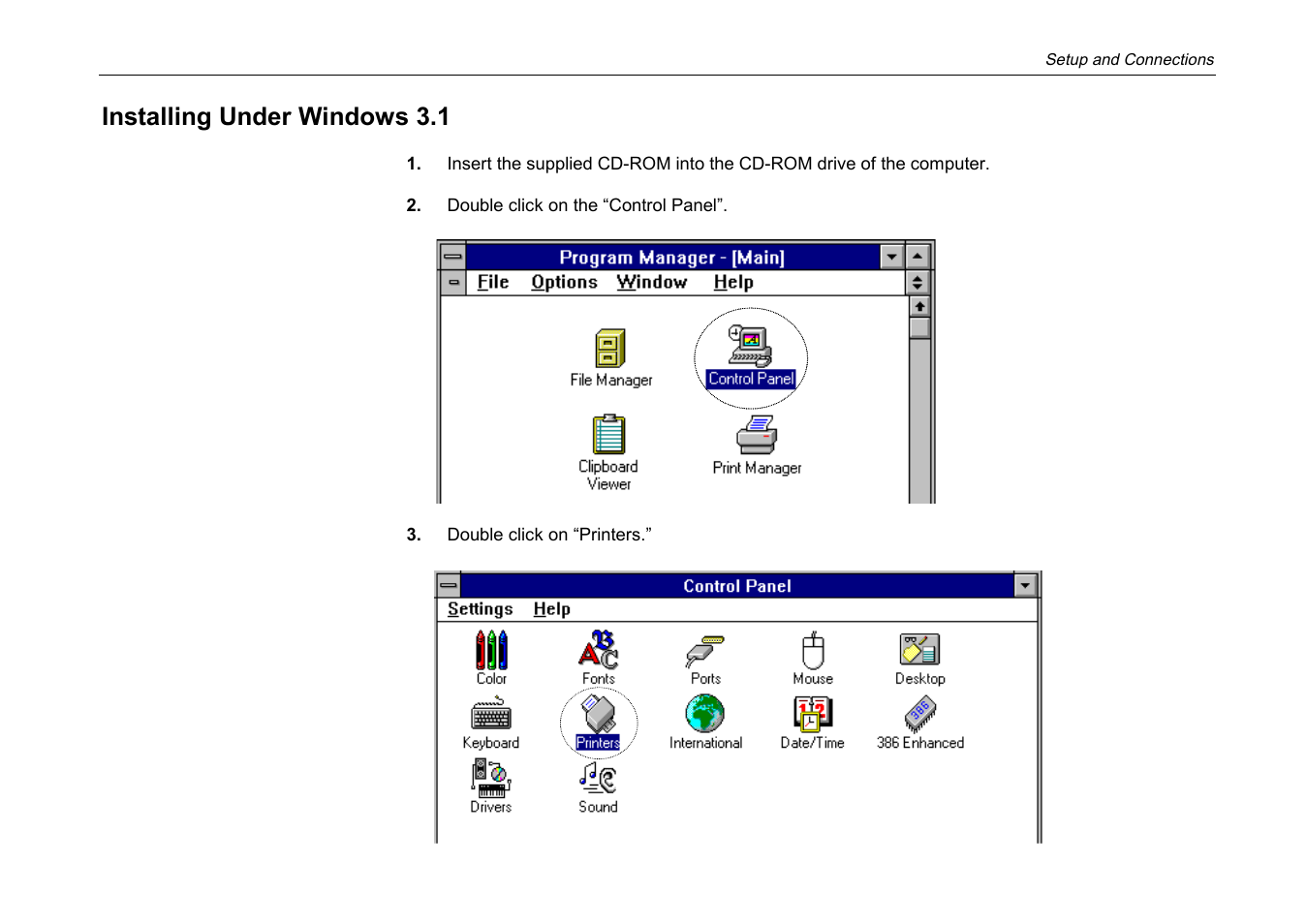The image size is (1306, 924).
Task: Open the File Manager icon
Action: (610, 349)
